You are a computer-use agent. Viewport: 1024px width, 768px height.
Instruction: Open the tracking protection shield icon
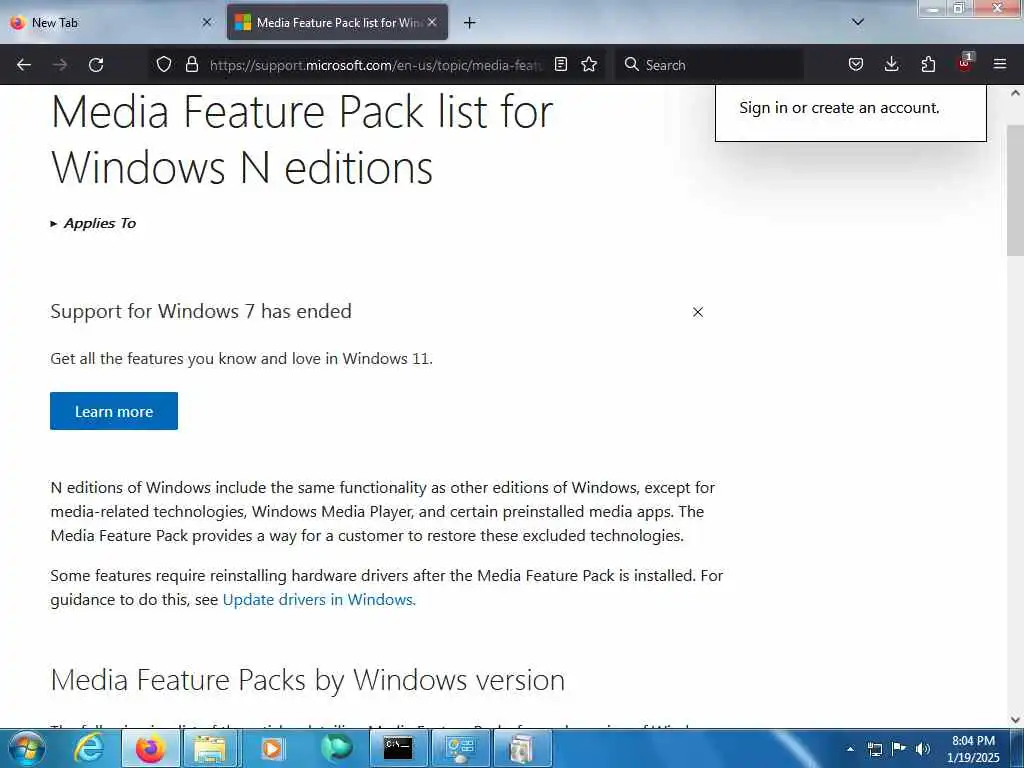tap(164, 64)
